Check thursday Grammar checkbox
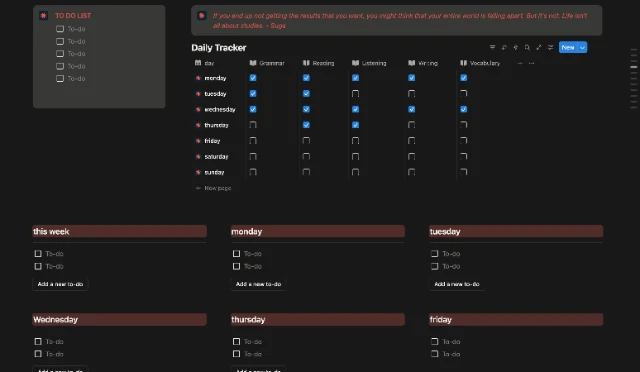This screenshot has height=372, width=640. (253, 125)
